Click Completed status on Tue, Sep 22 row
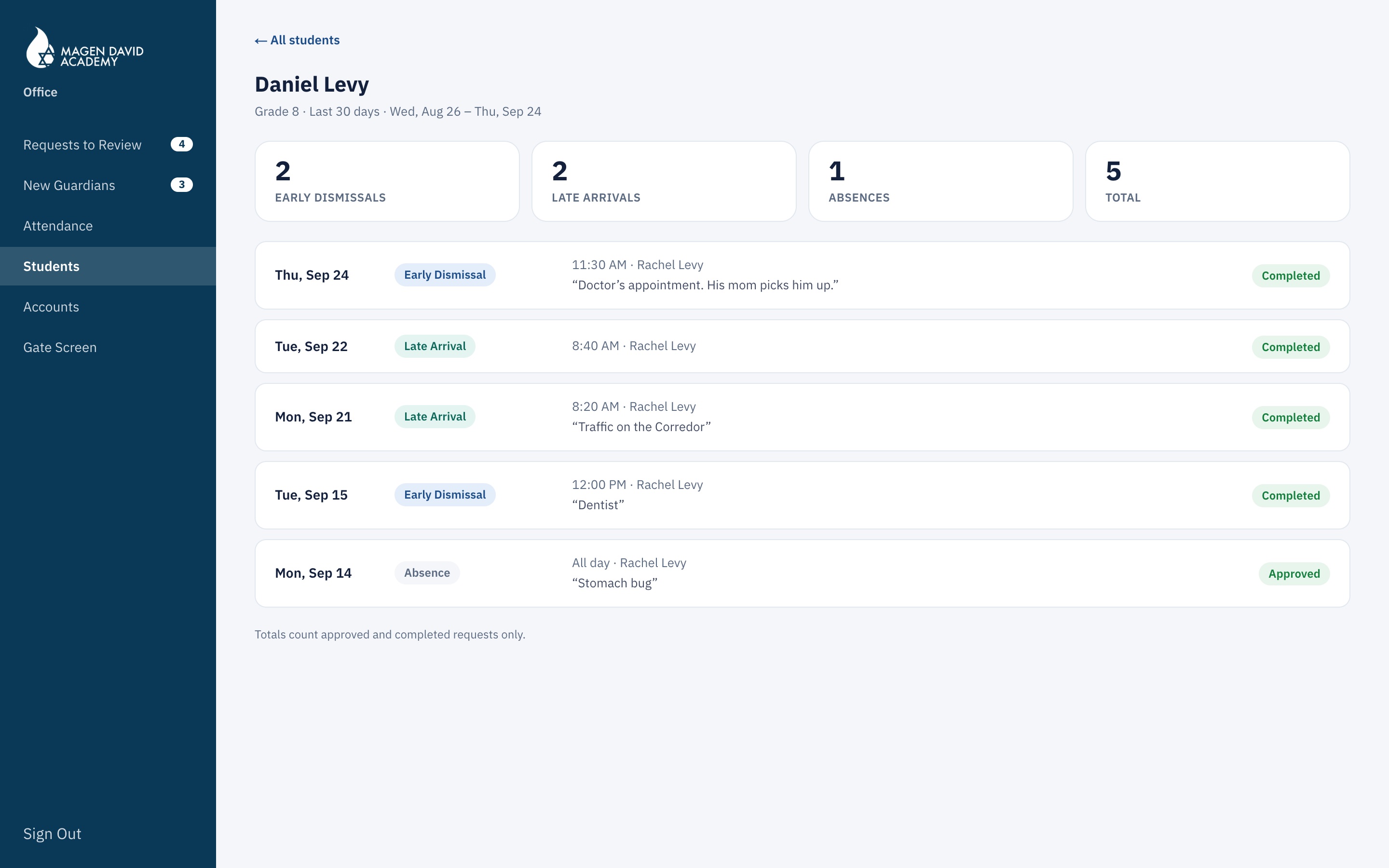Viewport: 1389px width, 868px height. click(1290, 347)
